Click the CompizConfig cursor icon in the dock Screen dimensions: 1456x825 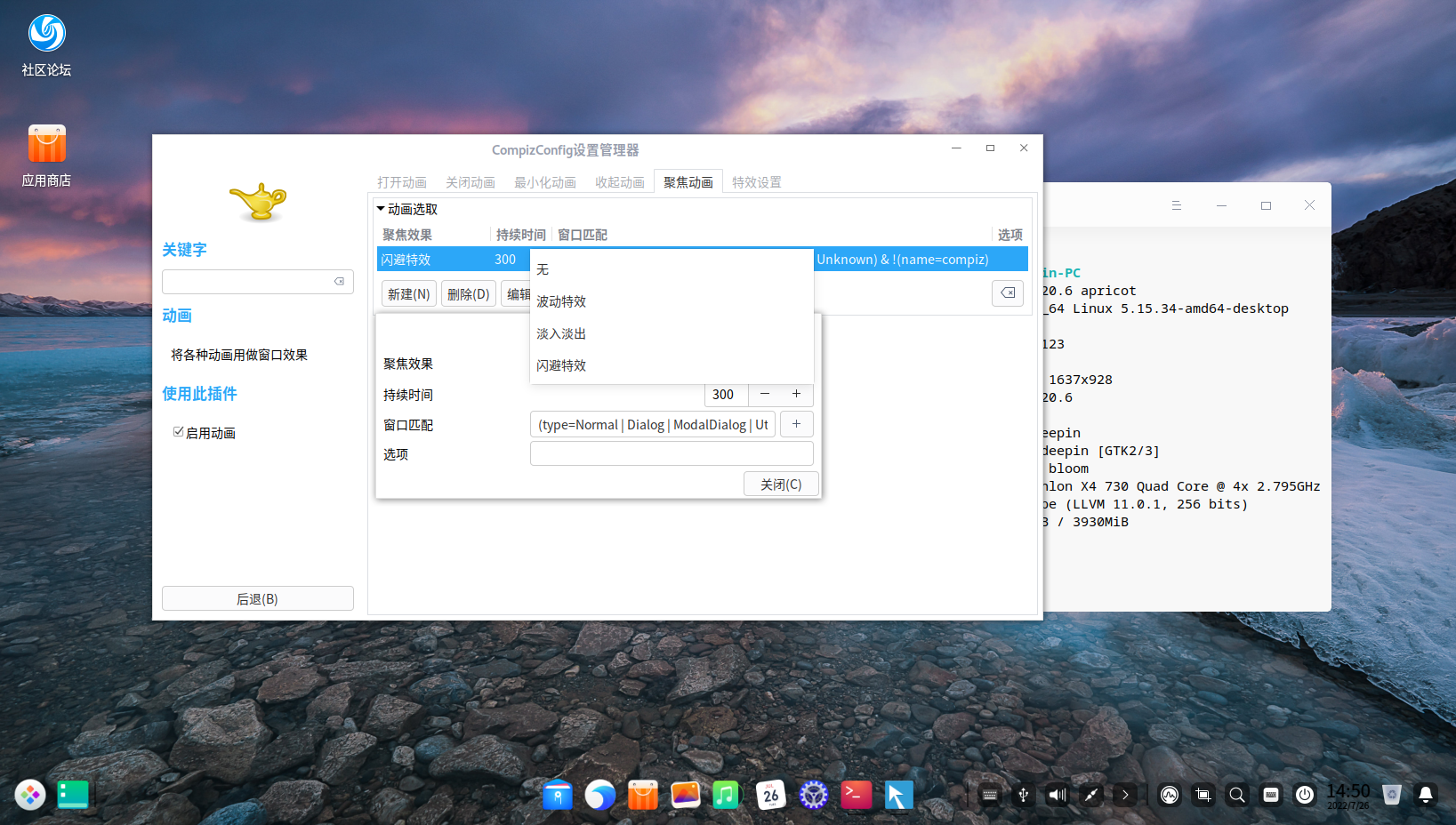pos(899,795)
